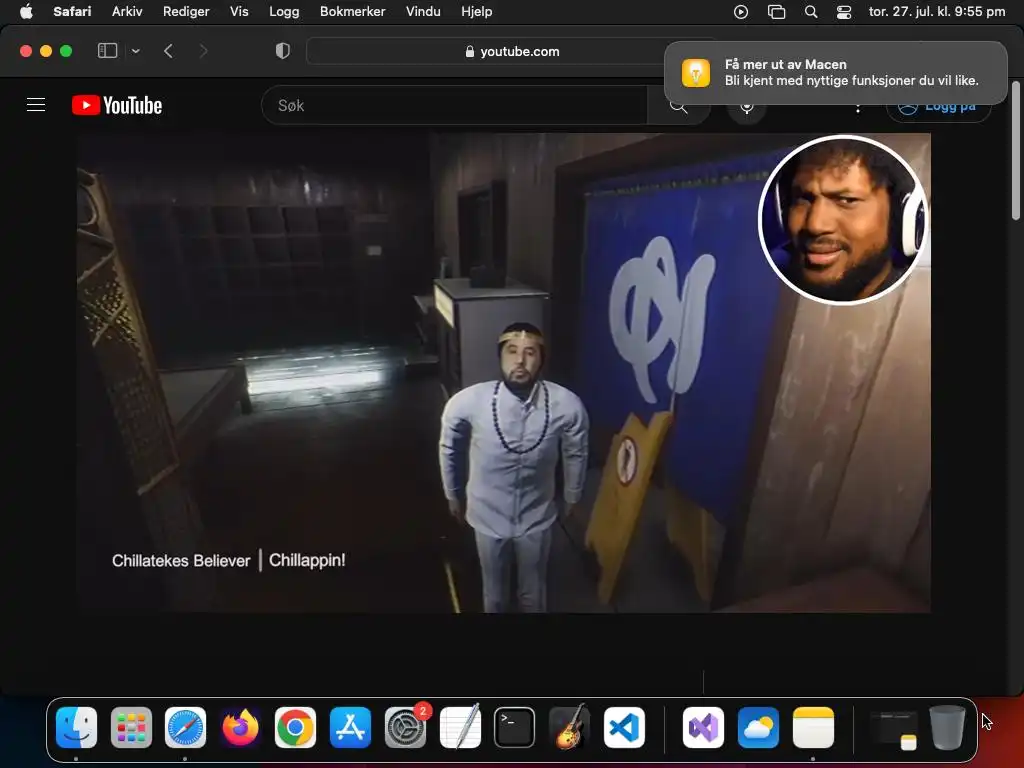This screenshot has height=768, width=1024.
Task: Open the Få mer ut av Macen notification
Action: [x=835, y=72]
